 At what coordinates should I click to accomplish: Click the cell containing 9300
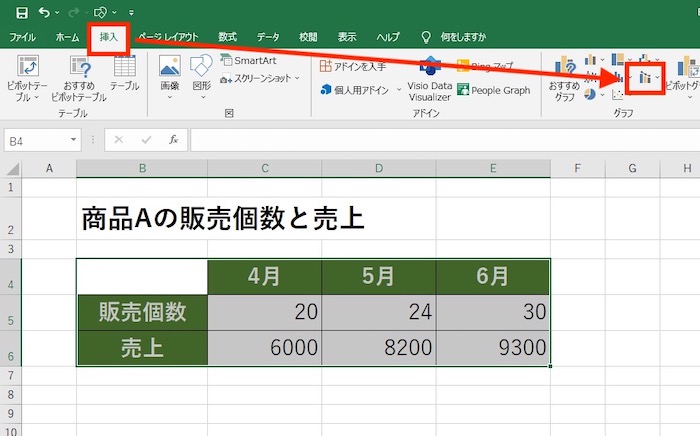pyautogui.click(x=493, y=348)
